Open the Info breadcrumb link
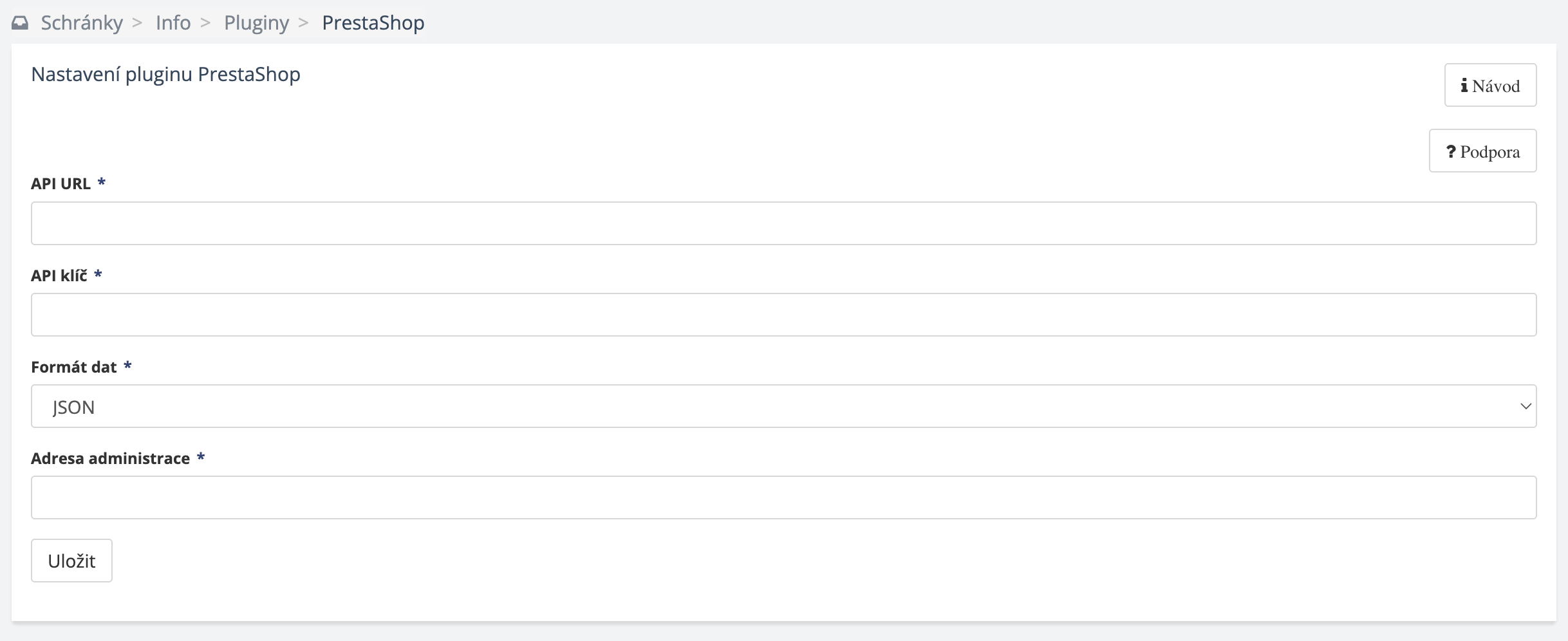The width and height of the screenshot is (1568, 641). (173, 23)
